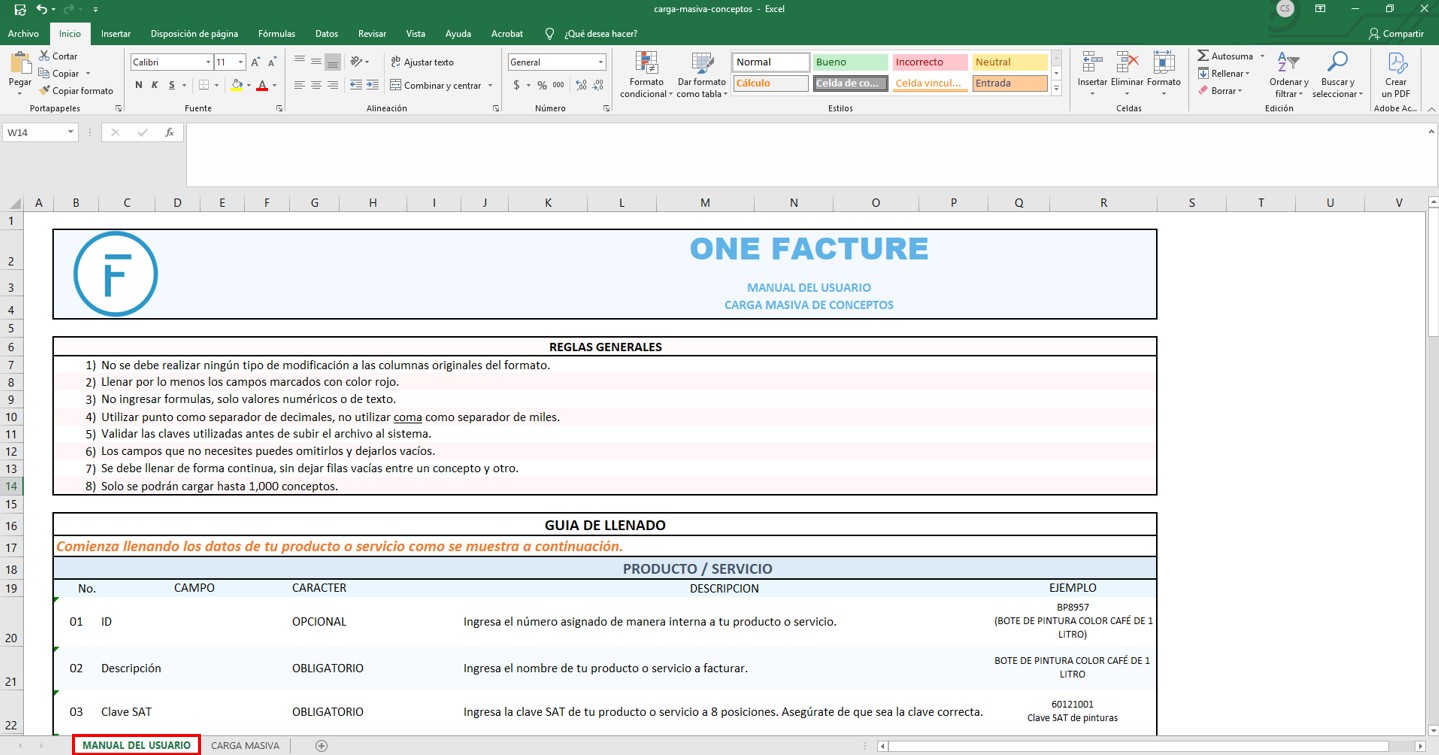Switch to the CARGA MASIVA sheet tab
Viewport: 1439px width, 755px height.
(245, 745)
